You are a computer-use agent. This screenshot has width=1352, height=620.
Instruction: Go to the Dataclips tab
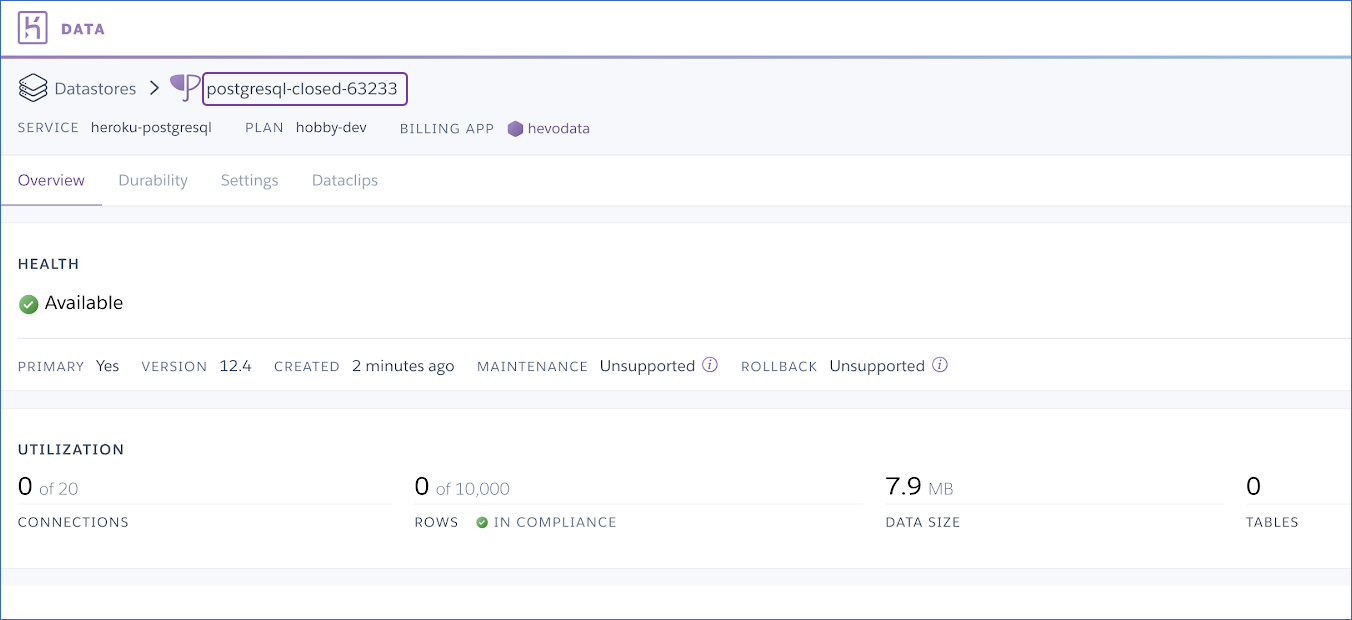(x=345, y=181)
